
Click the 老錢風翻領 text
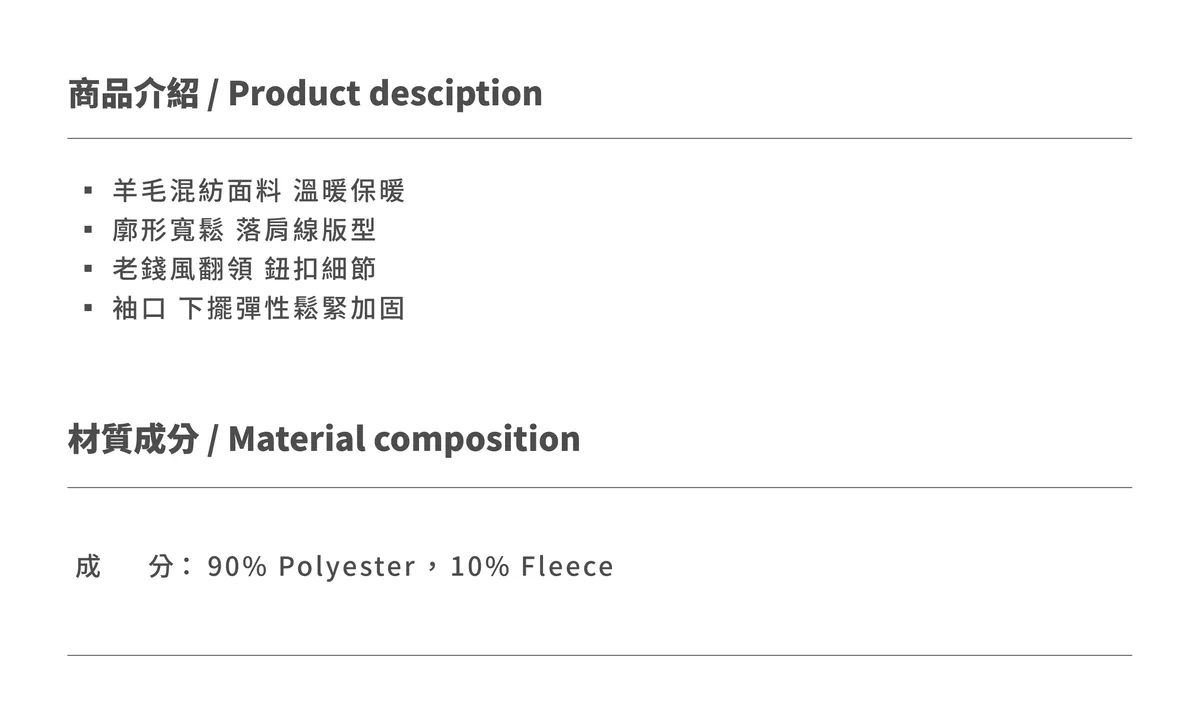coord(183,269)
